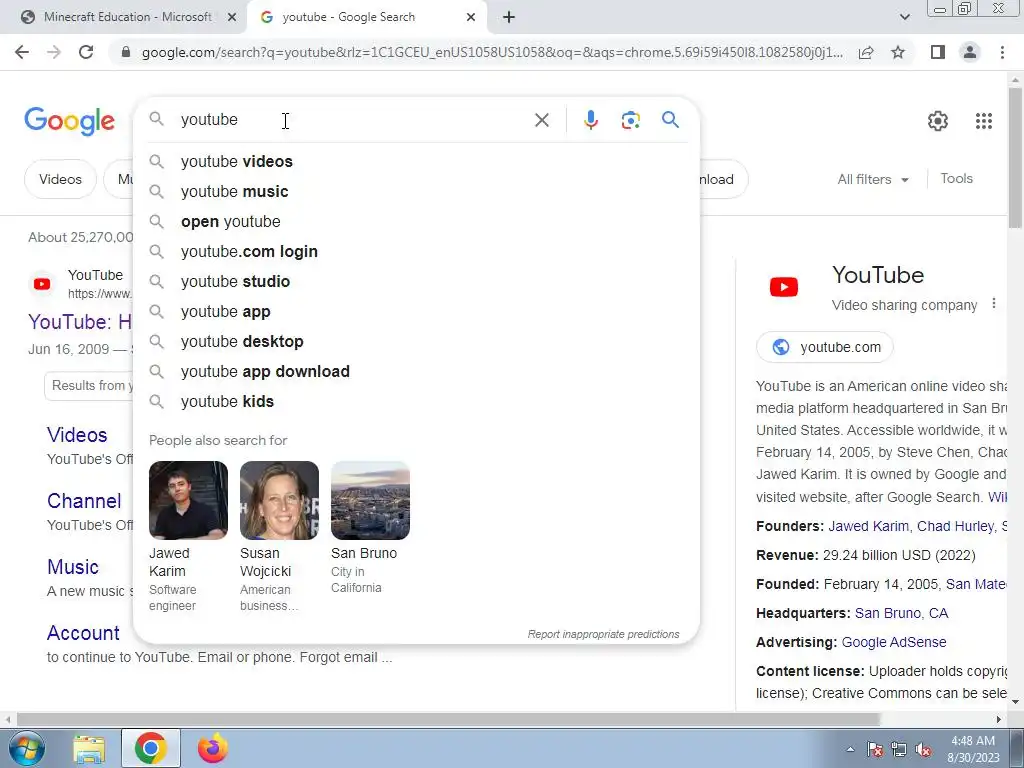Open the Account sitelink

pyautogui.click(x=84, y=633)
